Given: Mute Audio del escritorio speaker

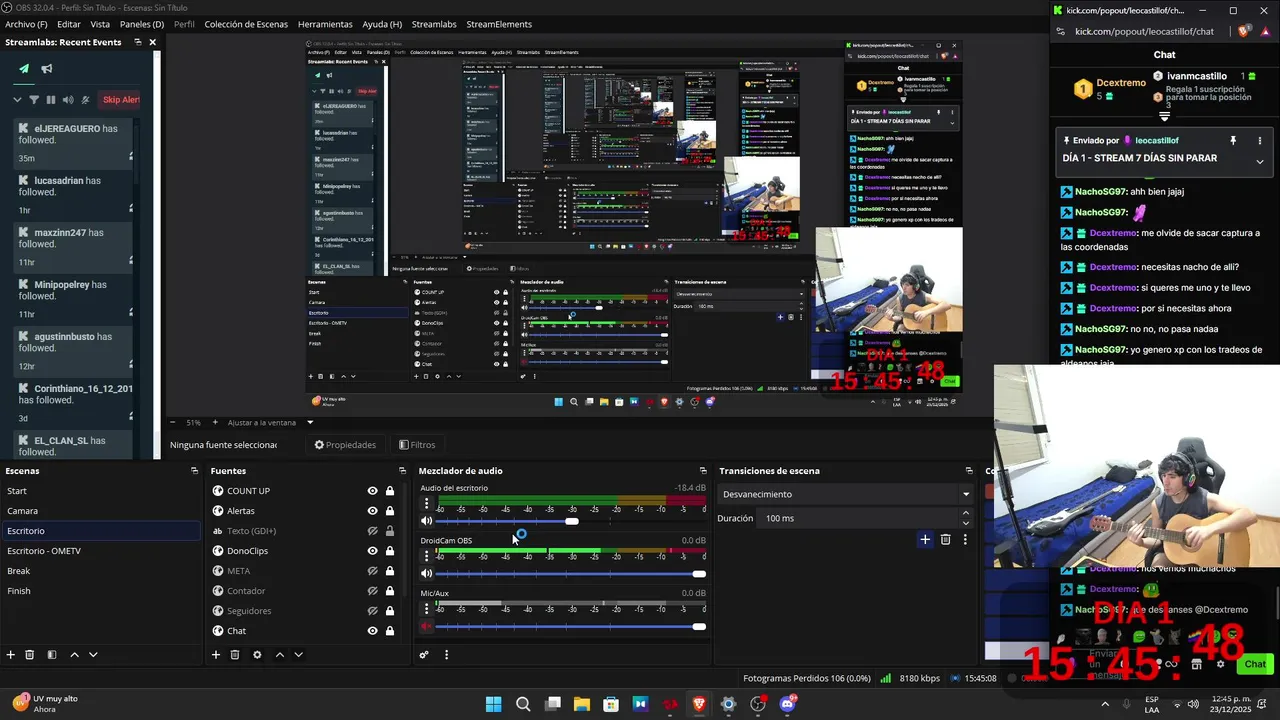Looking at the screenshot, I should 427,521.
